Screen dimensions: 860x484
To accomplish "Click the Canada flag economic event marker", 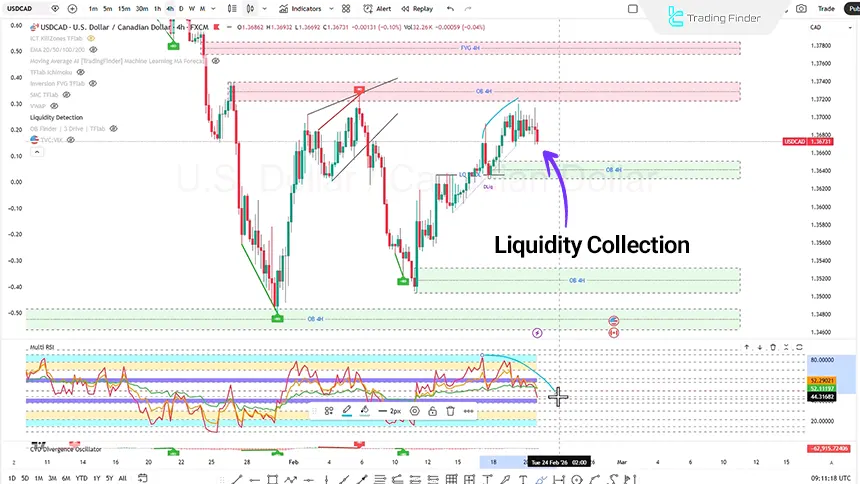I will (x=614, y=333).
